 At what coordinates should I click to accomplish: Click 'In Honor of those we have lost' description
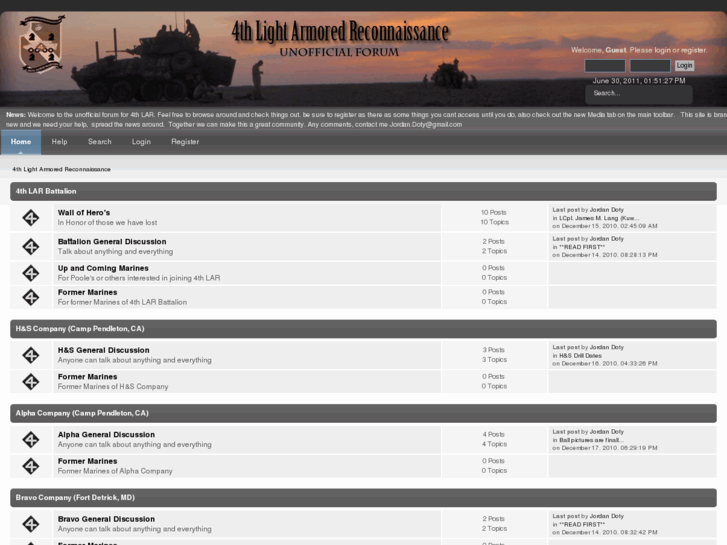click(107, 223)
